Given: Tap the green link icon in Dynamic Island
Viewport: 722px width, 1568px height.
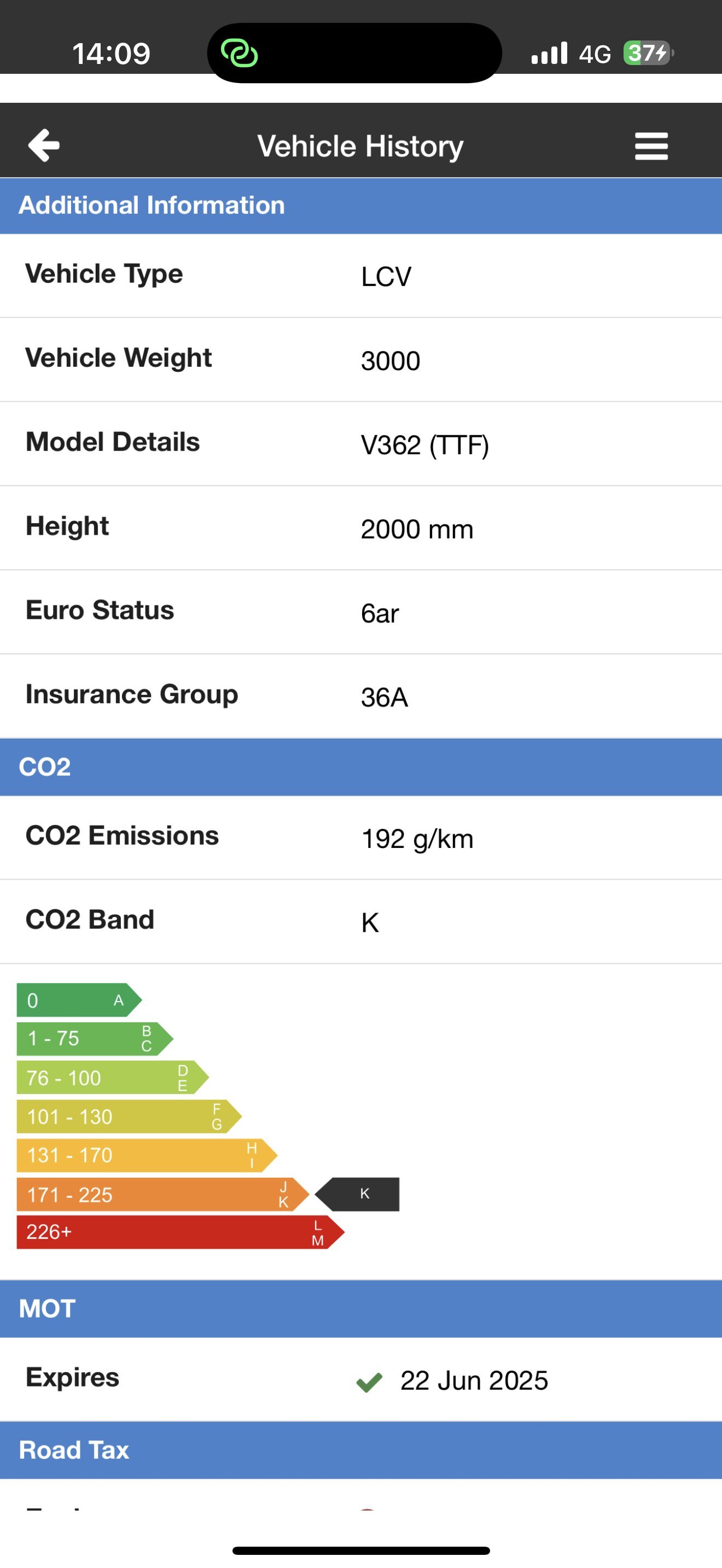Looking at the screenshot, I should click(x=239, y=54).
